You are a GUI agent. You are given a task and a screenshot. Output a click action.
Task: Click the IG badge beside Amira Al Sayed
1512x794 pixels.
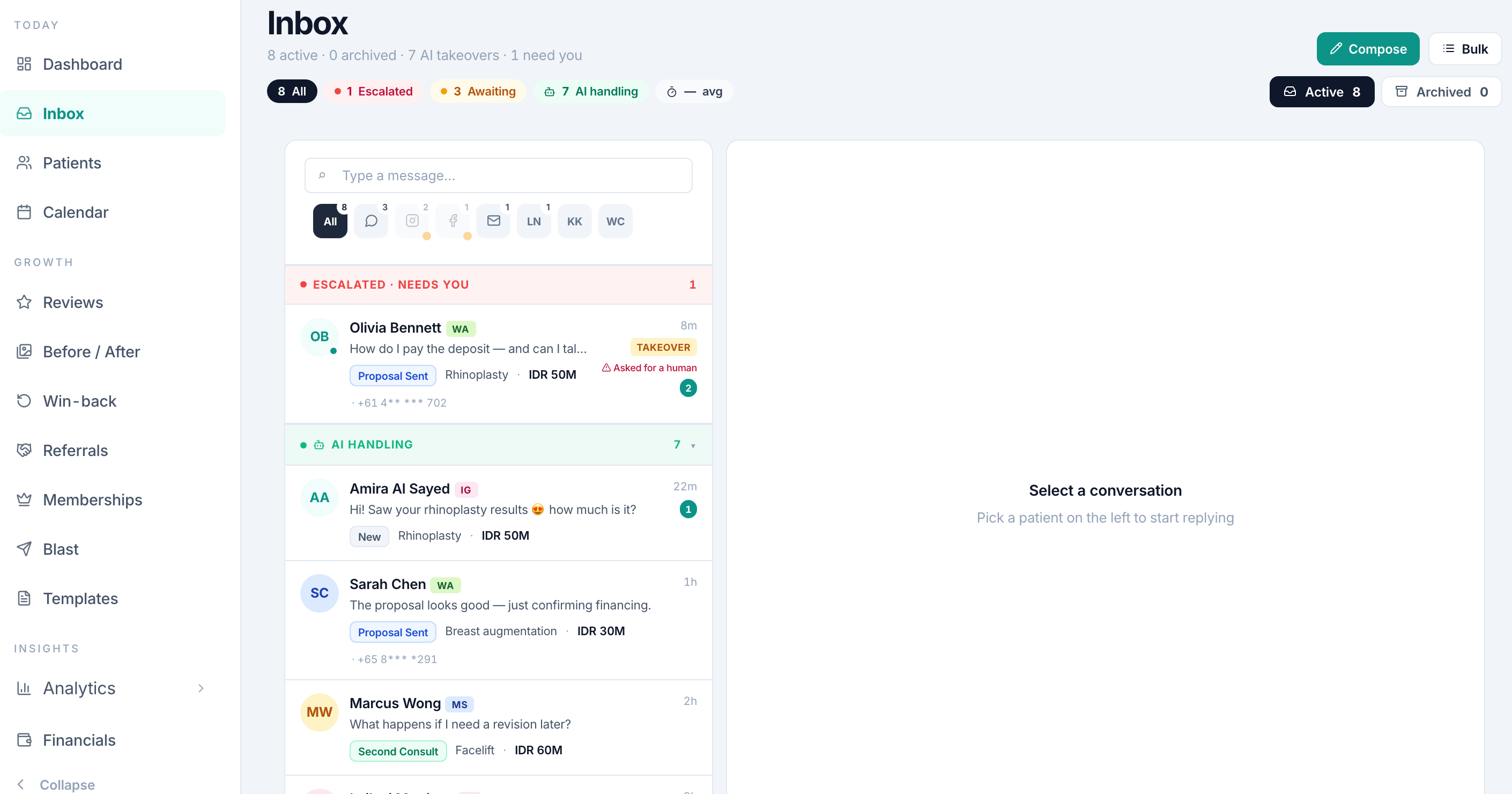[x=465, y=490]
